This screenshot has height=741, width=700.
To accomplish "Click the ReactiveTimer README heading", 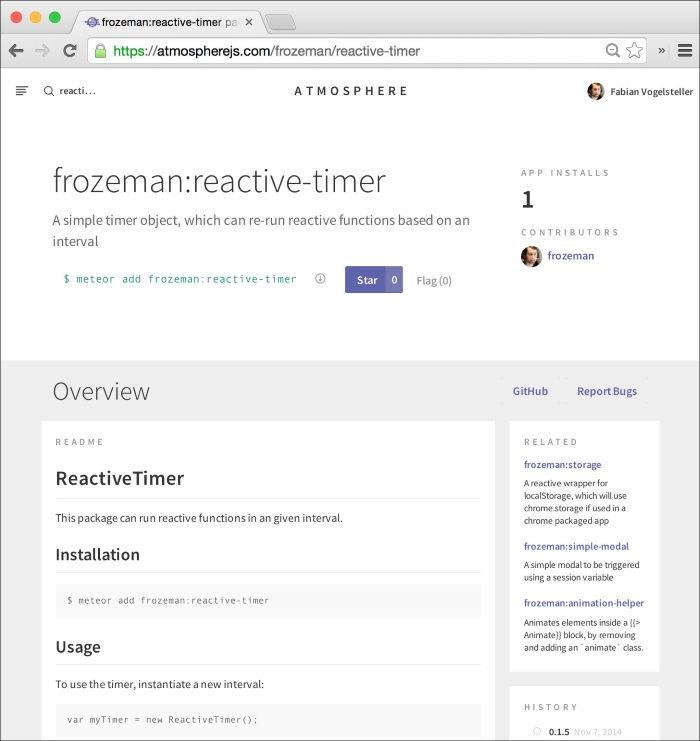I will tap(120, 478).
